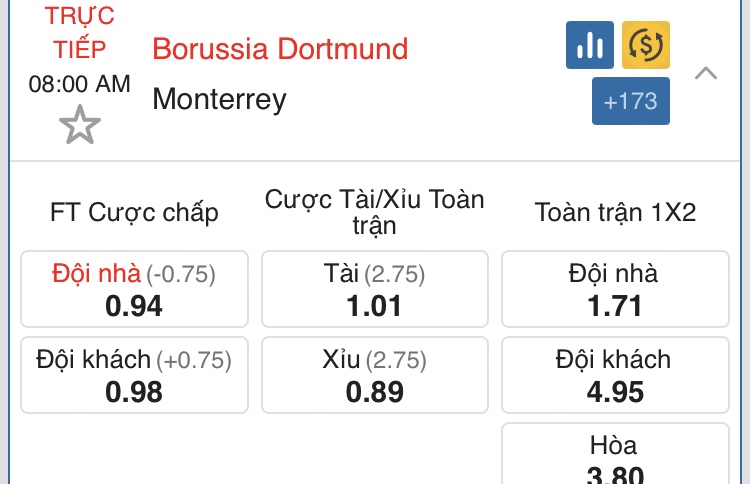Tap the Toàn trận 1X2 header
The width and height of the screenshot is (750, 484).
[x=615, y=212]
